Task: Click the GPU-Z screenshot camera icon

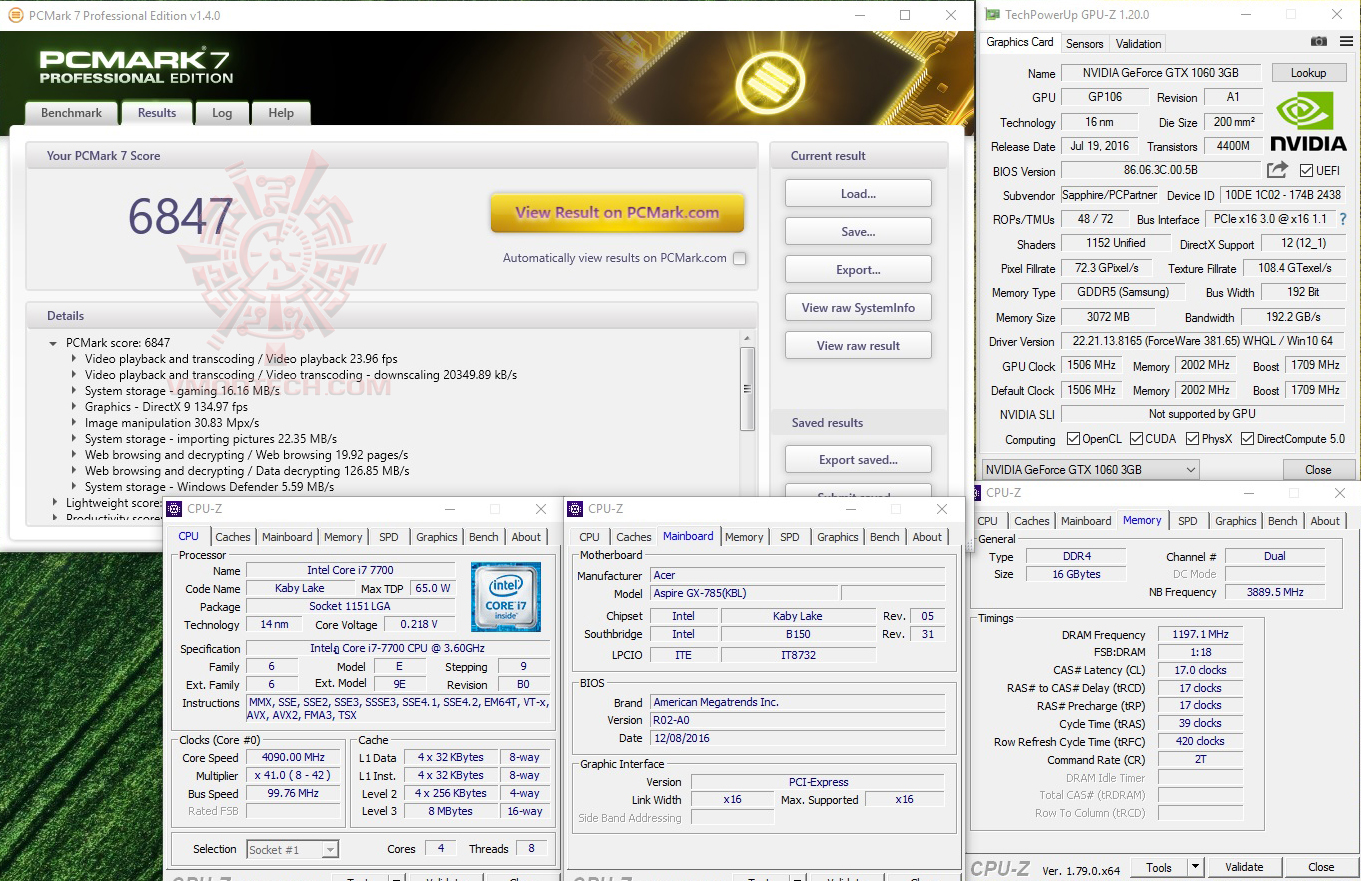Action: click(1318, 42)
